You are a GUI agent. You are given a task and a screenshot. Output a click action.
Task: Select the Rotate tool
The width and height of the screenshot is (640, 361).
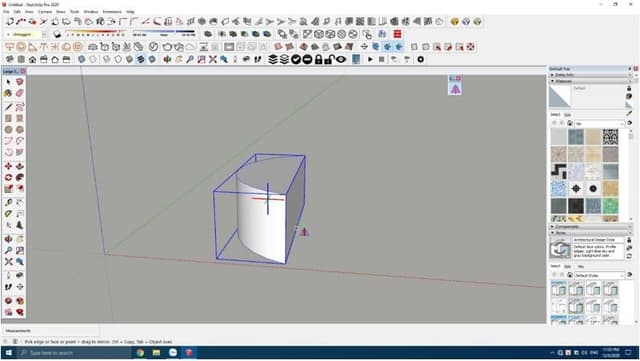click(x=9, y=178)
